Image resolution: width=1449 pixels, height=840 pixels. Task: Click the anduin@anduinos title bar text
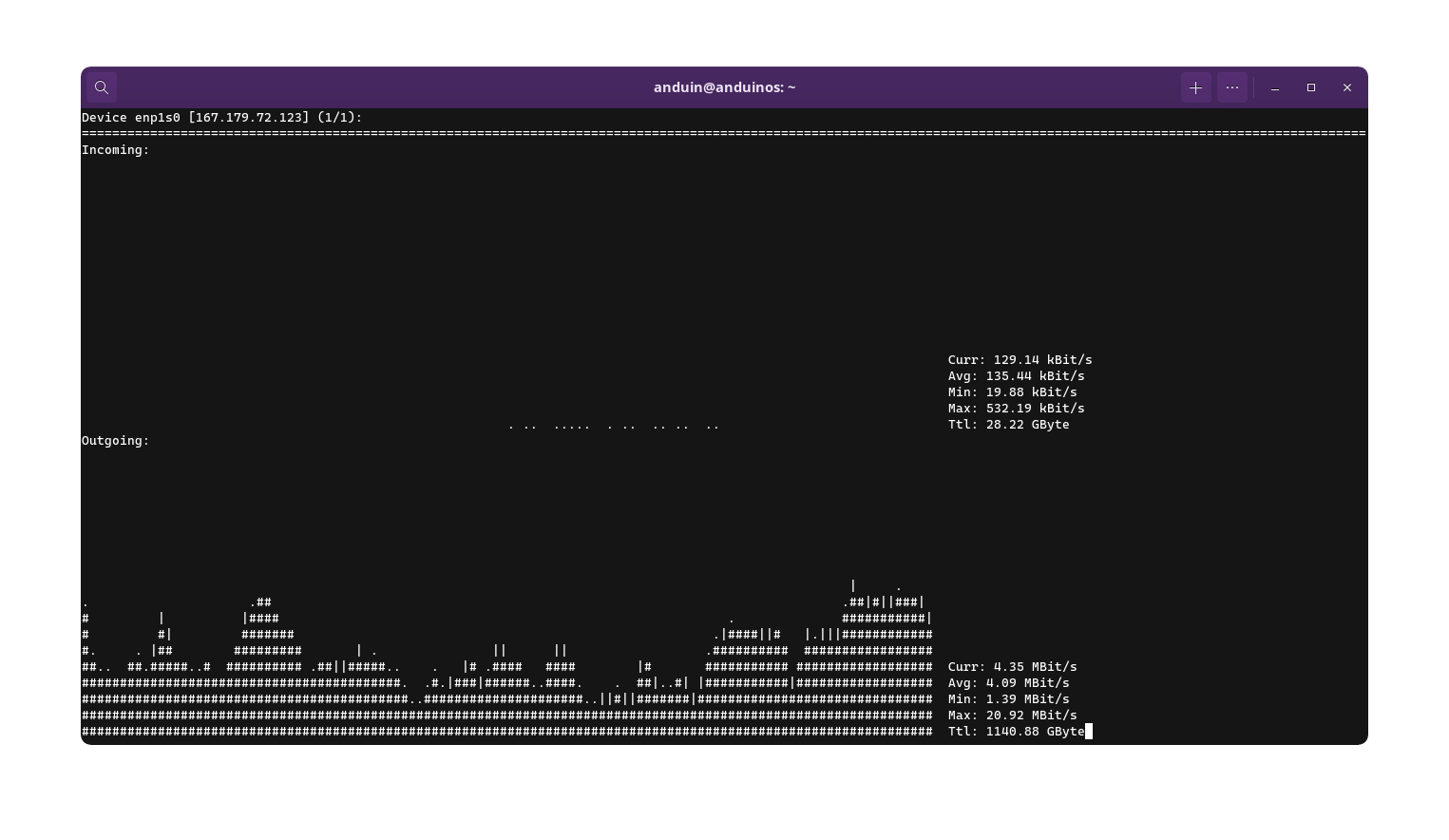(724, 87)
